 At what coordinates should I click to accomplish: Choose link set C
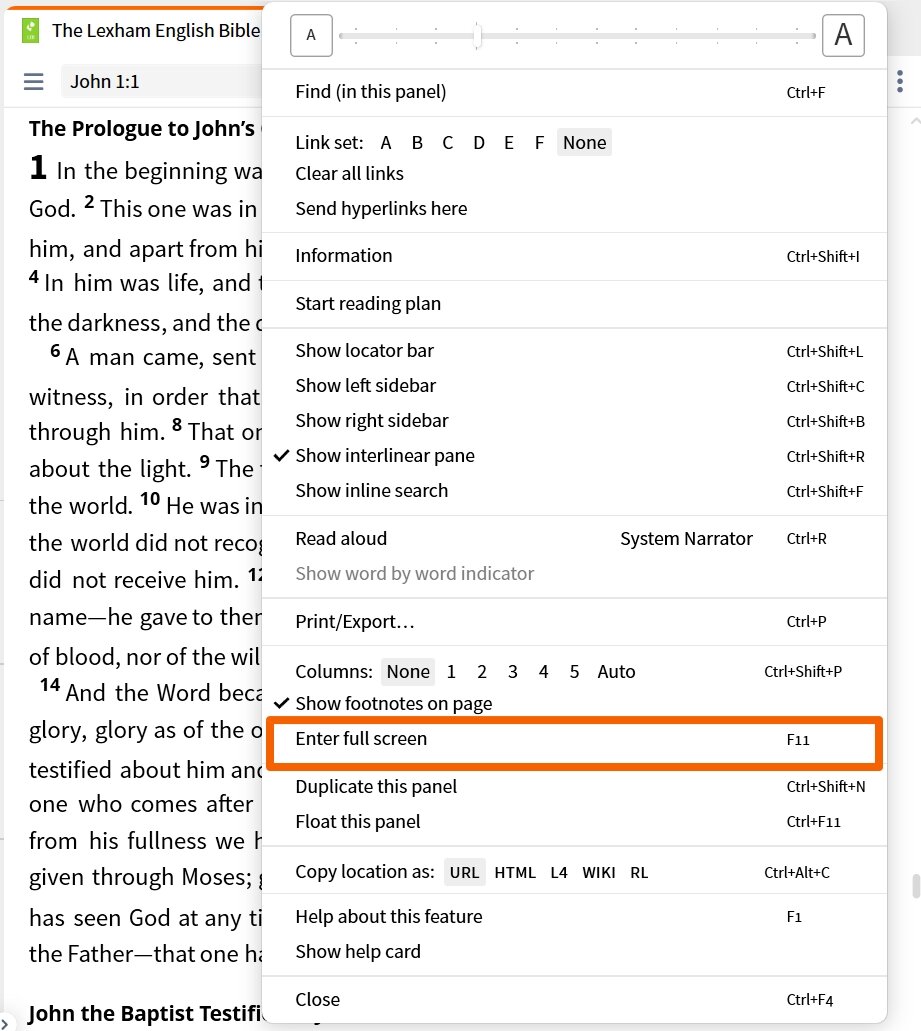pos(448,143)
